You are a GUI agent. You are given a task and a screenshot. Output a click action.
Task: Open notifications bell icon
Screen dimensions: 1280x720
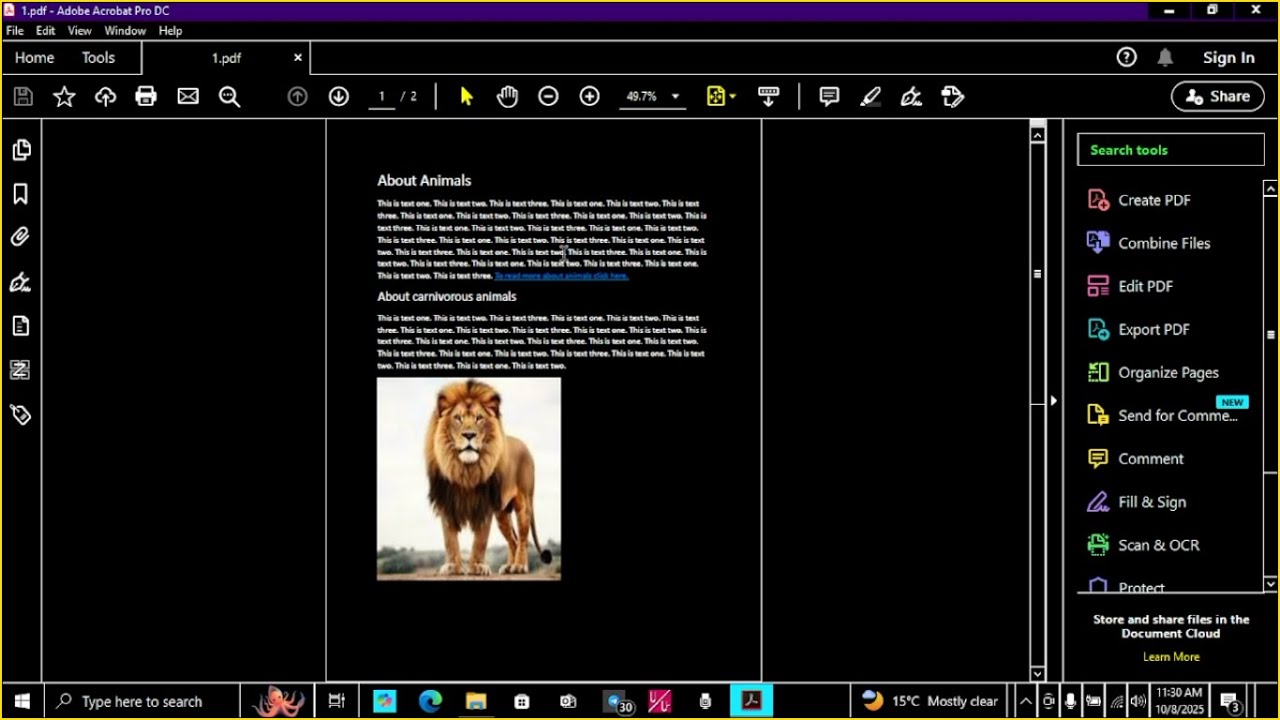1165,57
